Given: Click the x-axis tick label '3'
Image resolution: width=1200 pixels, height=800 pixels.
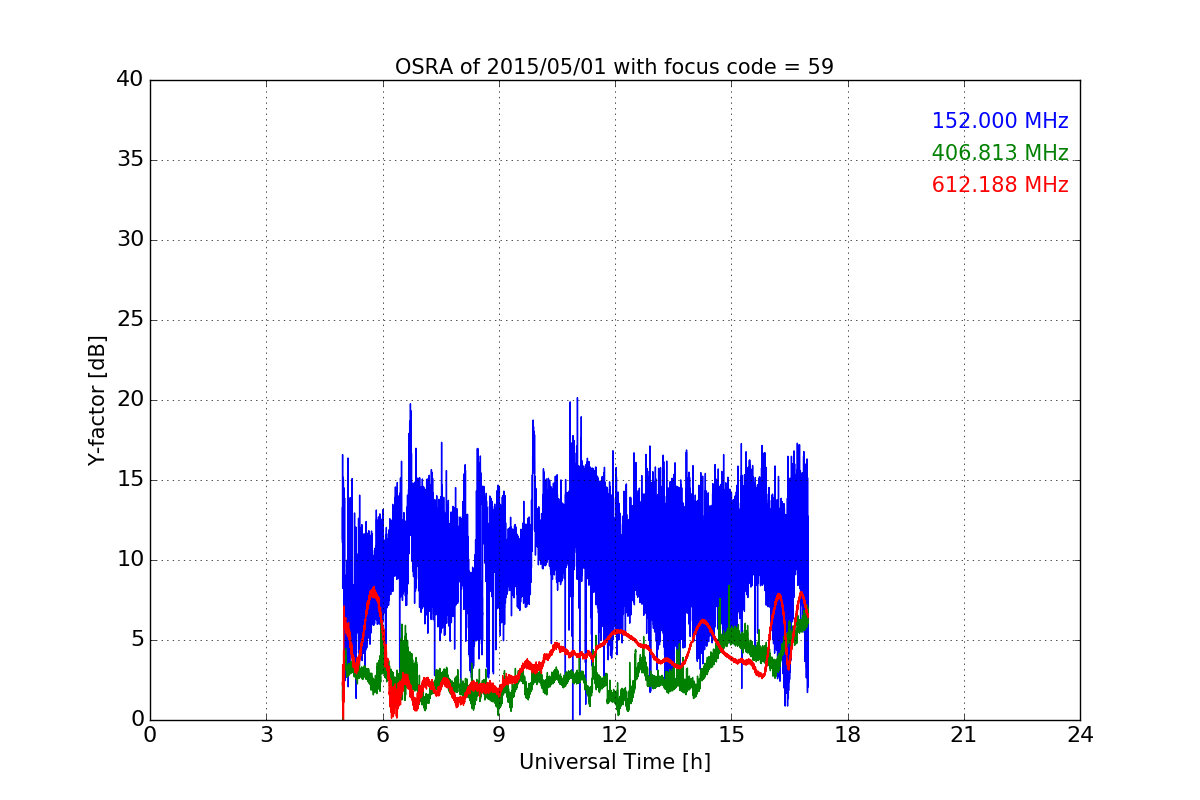Looking at the screenshot, I should [266, 735].
